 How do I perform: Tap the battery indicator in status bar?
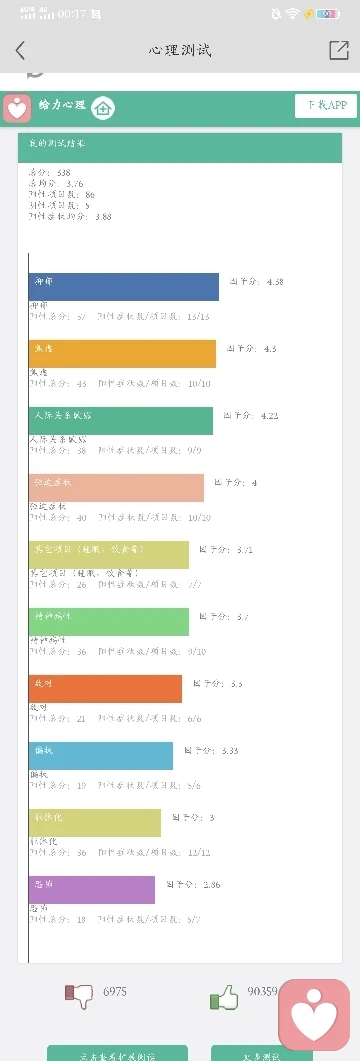(328, 14)
